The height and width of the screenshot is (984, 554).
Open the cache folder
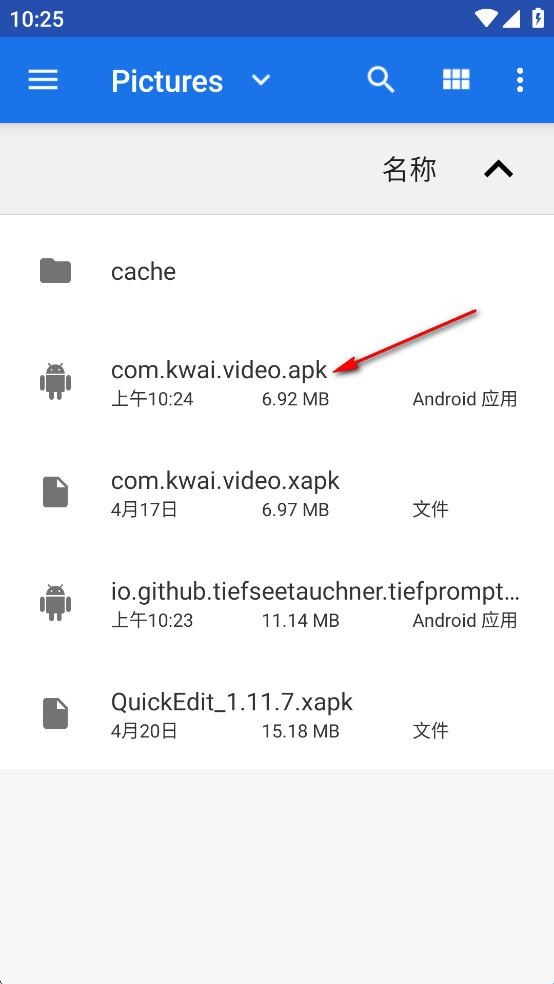click(277, 271)
